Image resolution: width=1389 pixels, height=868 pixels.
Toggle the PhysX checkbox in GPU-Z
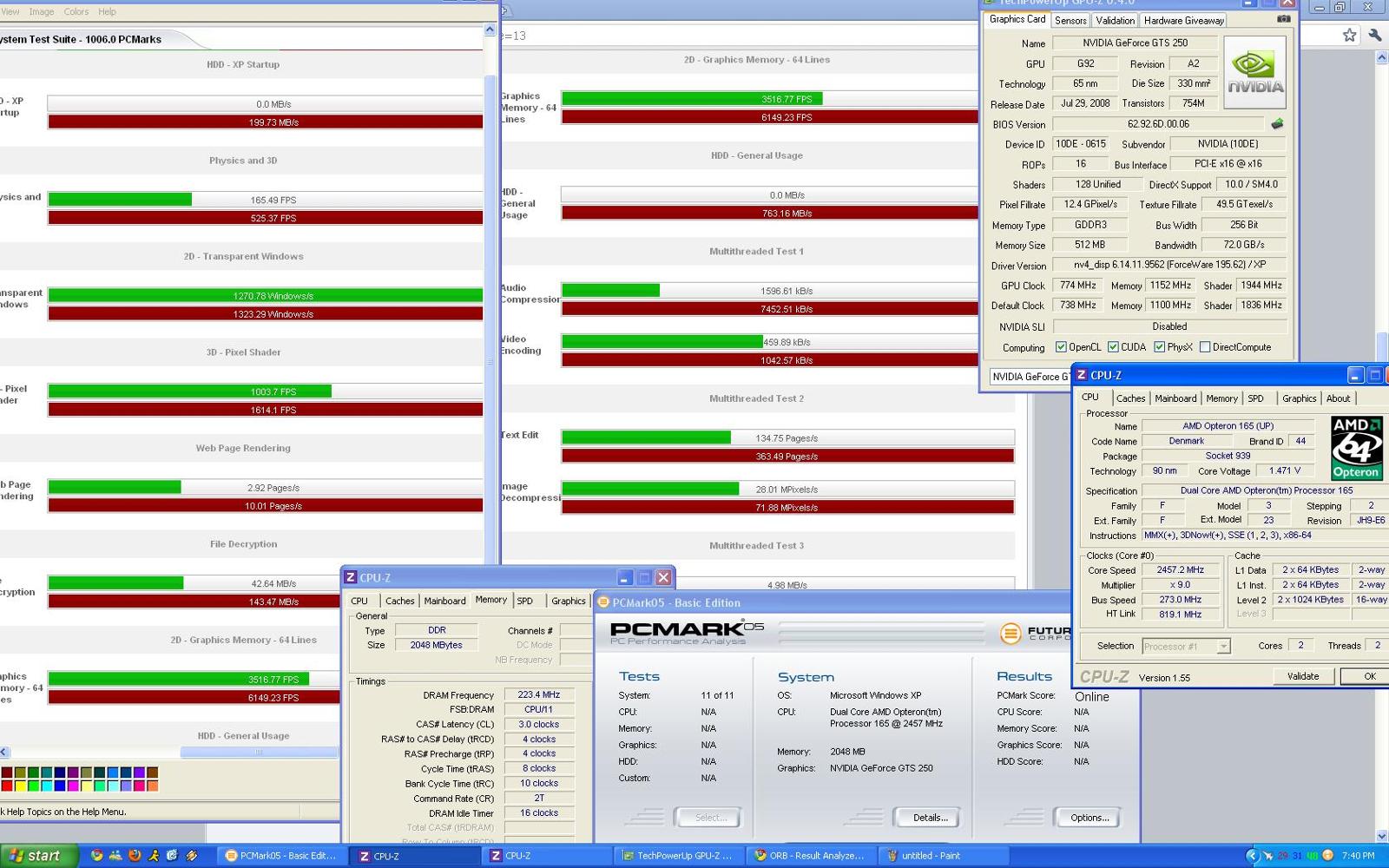[1159, 347]
